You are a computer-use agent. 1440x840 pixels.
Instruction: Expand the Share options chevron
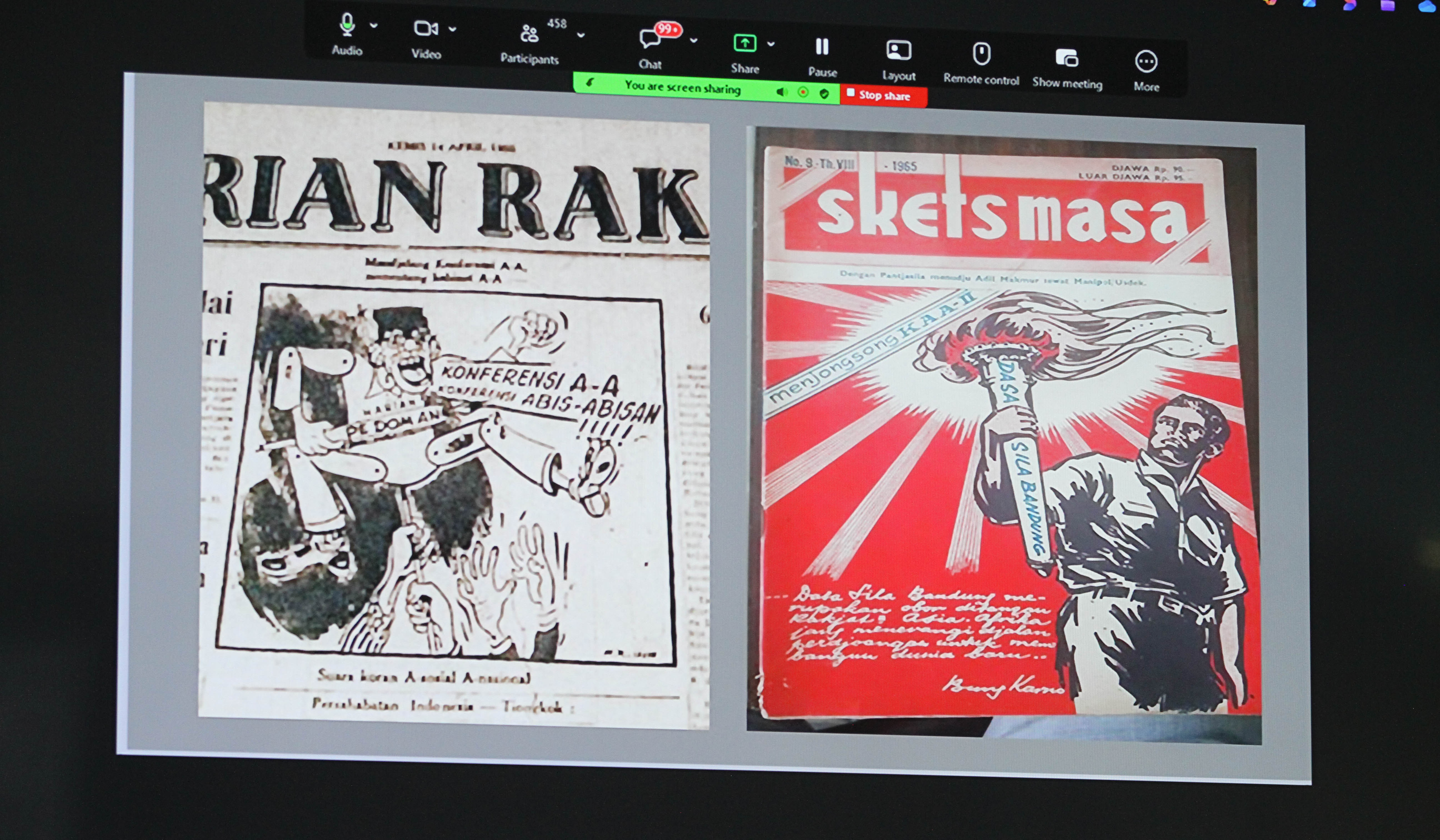click(x=771, y=43)
